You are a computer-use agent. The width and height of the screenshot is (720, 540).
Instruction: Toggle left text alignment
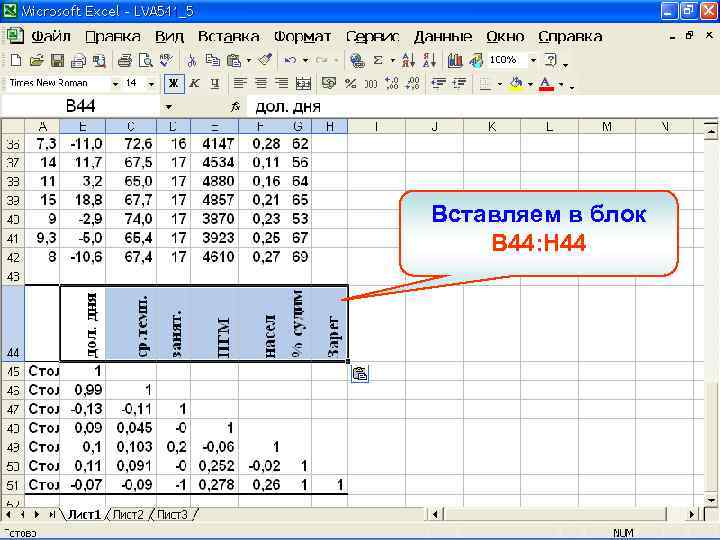tap(240, 83)
